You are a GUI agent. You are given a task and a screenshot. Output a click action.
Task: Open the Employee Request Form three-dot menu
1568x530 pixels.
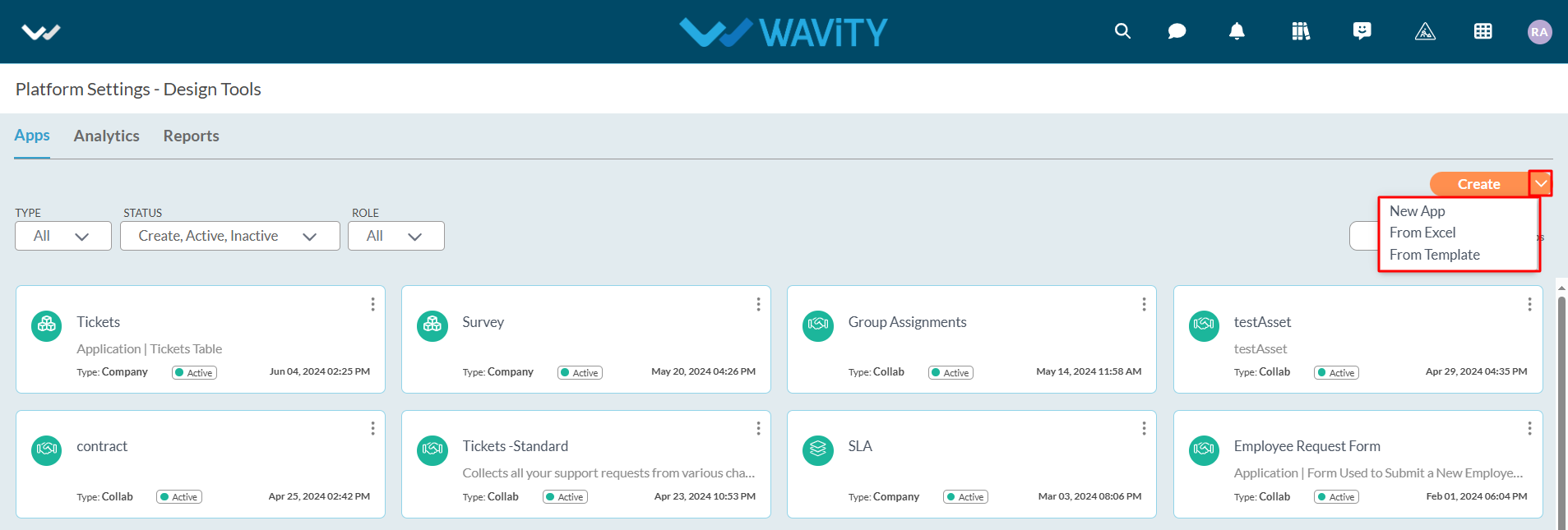[1529, 428]
